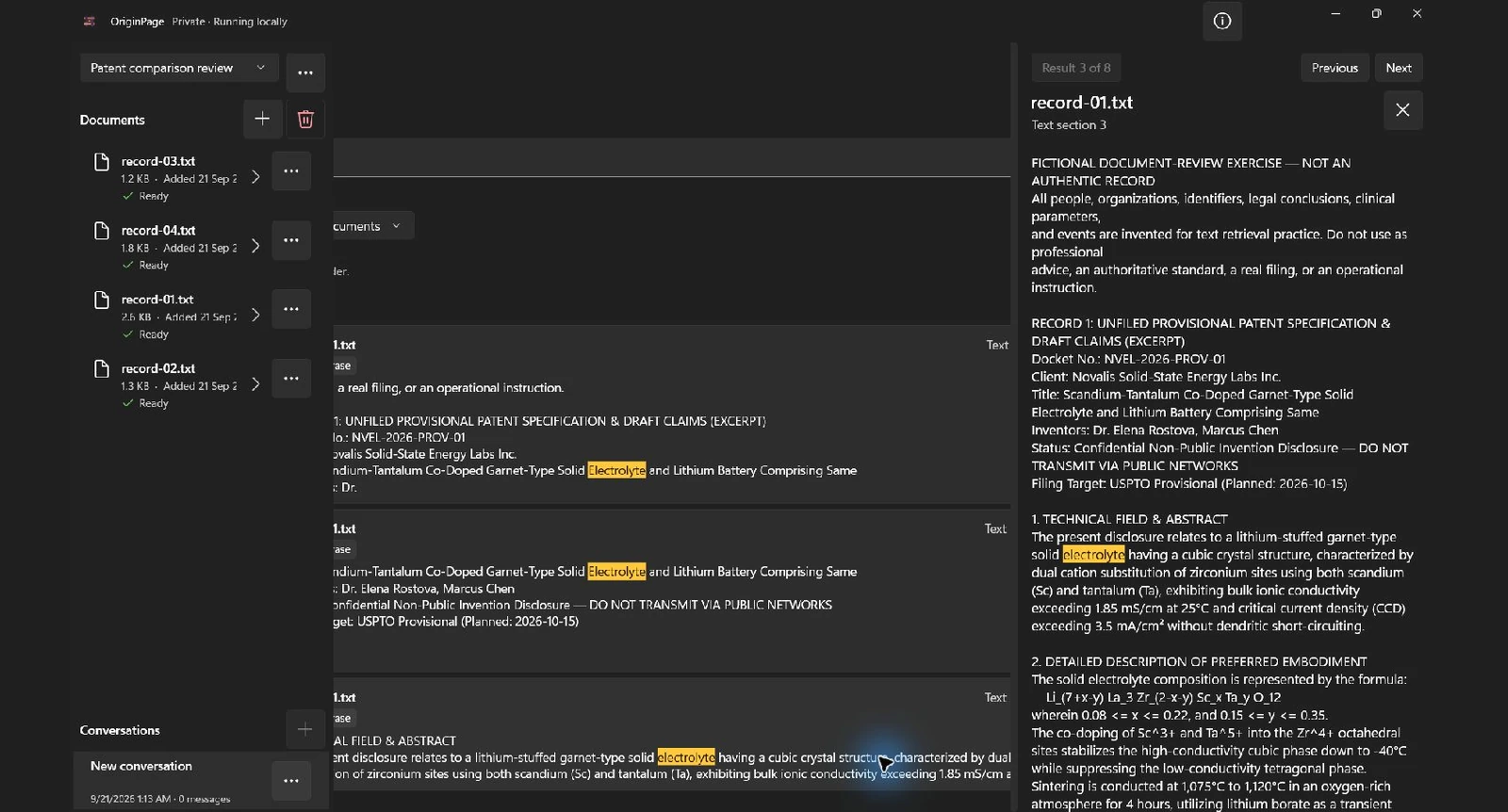Open more options for record-03.txt
Image resolution: width=1508 pixels, height=812 pixels.
pyautogui.click(x=291, y=171)
